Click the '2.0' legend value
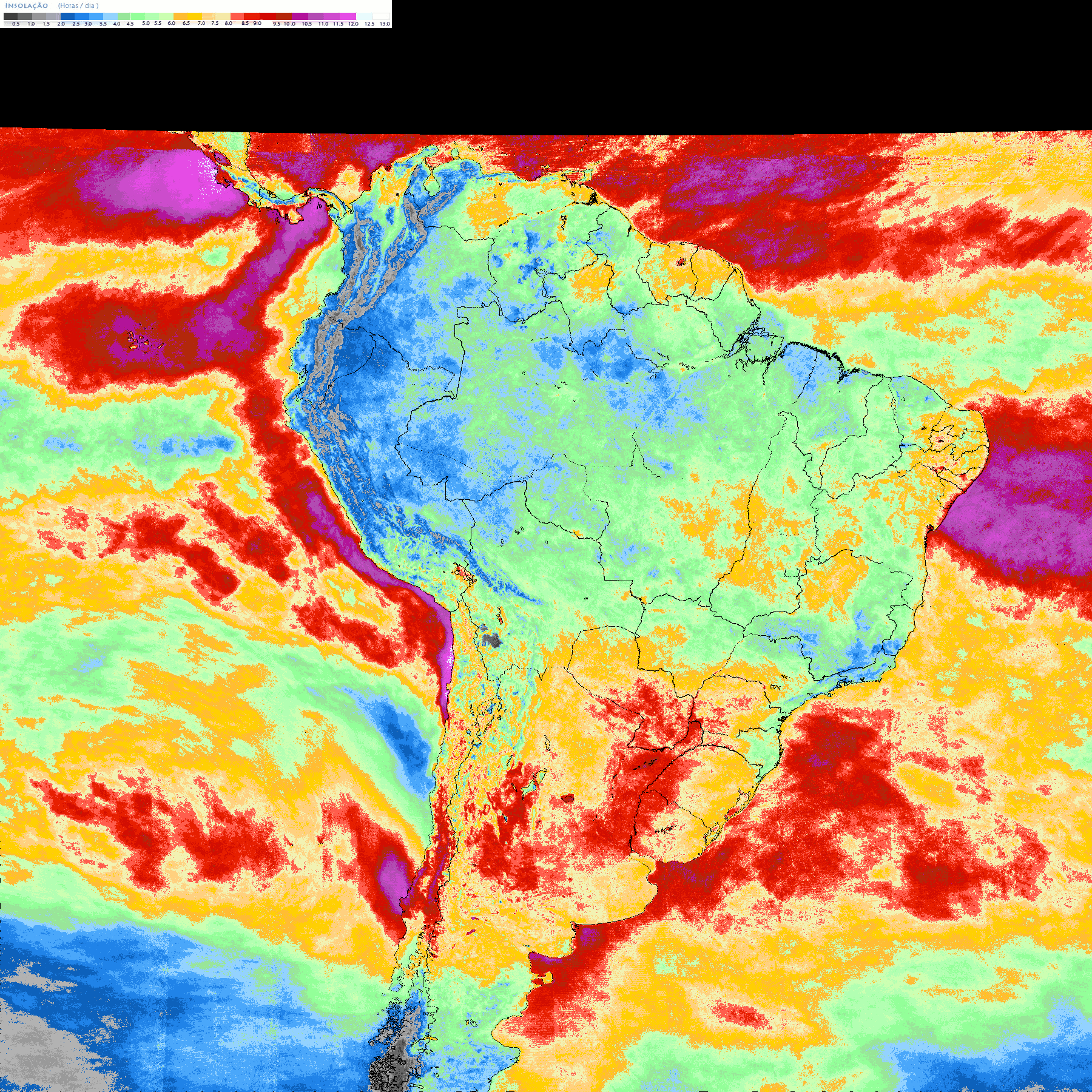The height and width of the screenshot is (1092, 1092). click(x=61, y=24)
